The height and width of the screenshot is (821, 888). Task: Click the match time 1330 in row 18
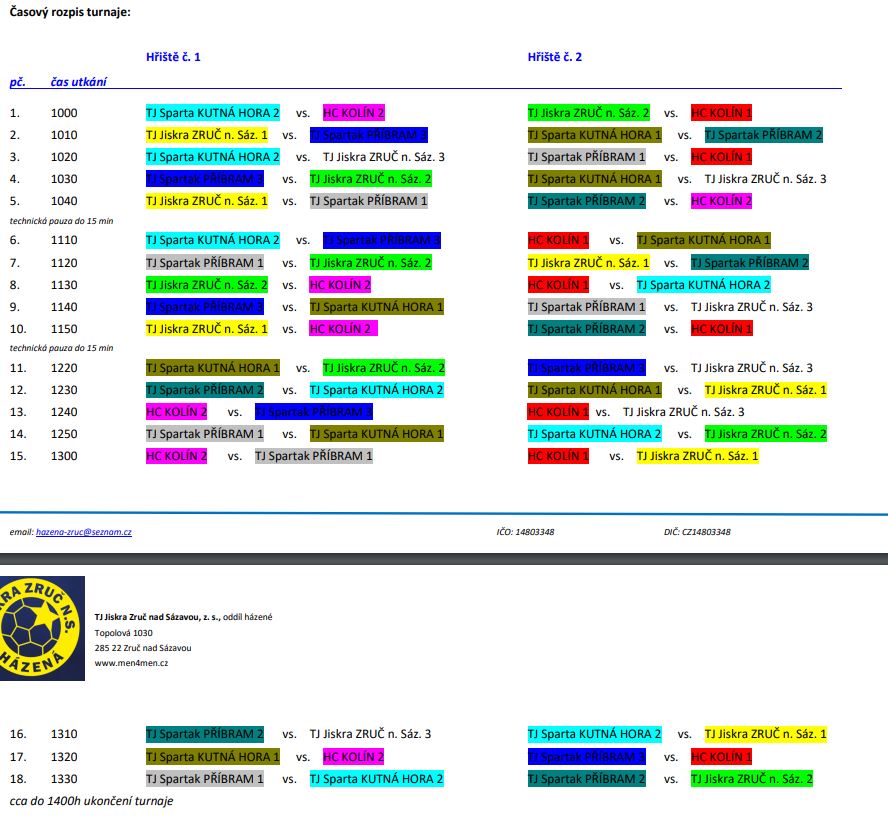pyautogui.click(x=64, y=779)
